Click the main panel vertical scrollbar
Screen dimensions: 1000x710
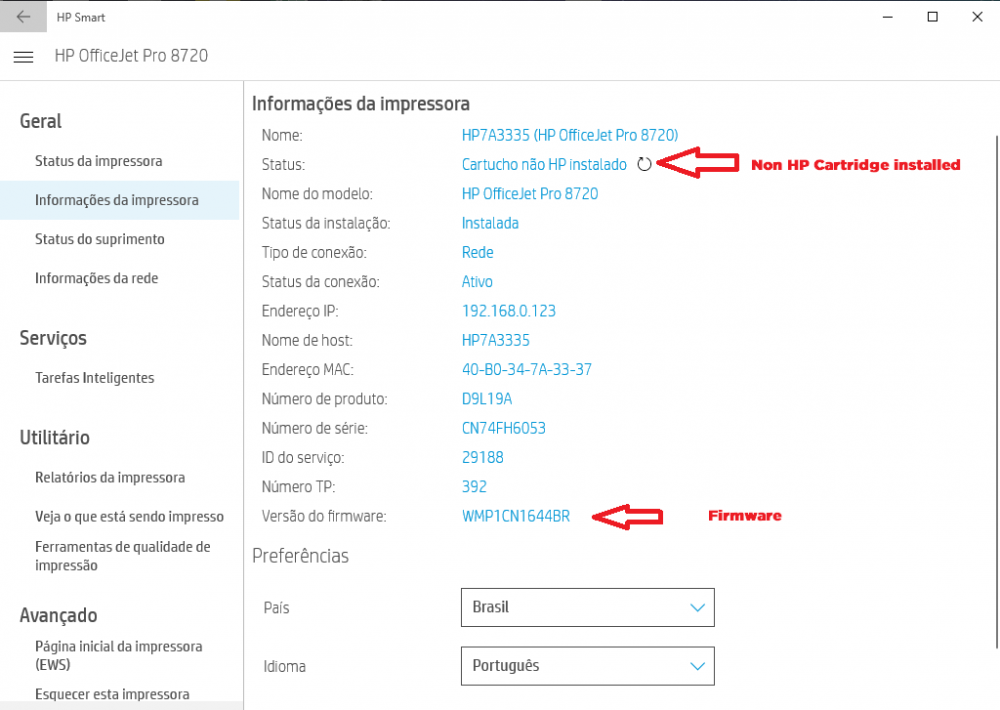[x=996, y=392]
